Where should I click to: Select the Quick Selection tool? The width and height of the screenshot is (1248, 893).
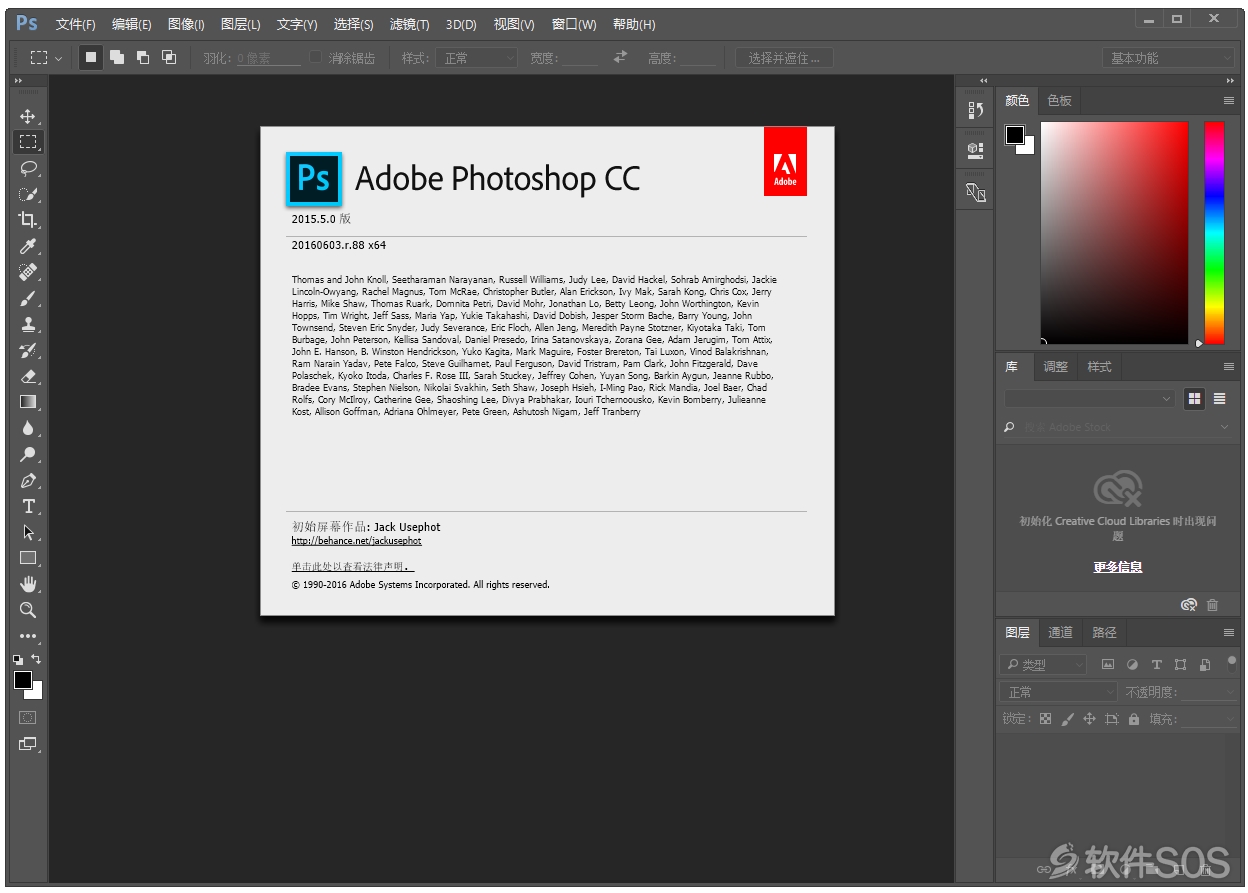pyautogui.click(x=28, y=194)
